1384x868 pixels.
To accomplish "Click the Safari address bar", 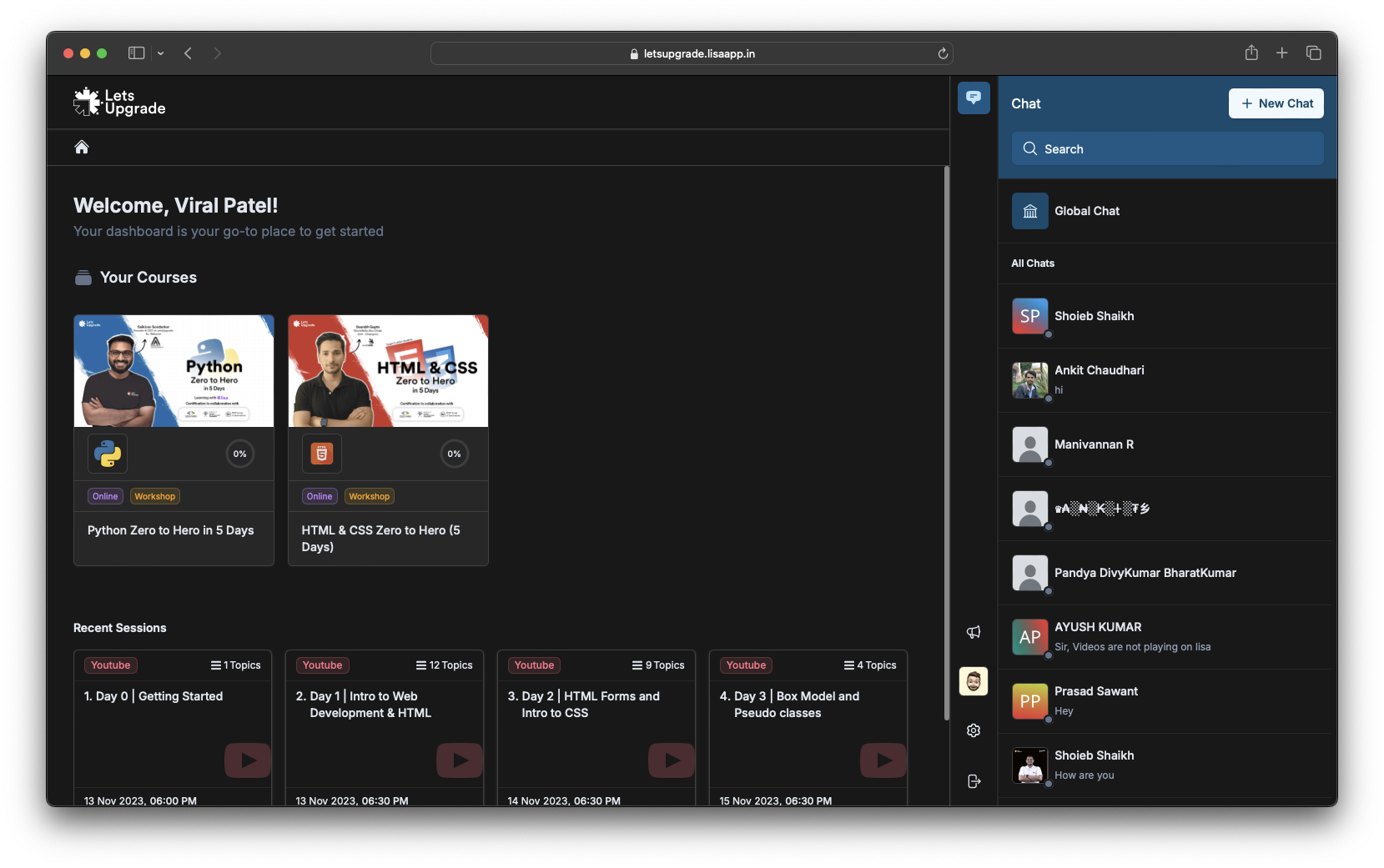I will pyautogui.click(x=692, y=53).
